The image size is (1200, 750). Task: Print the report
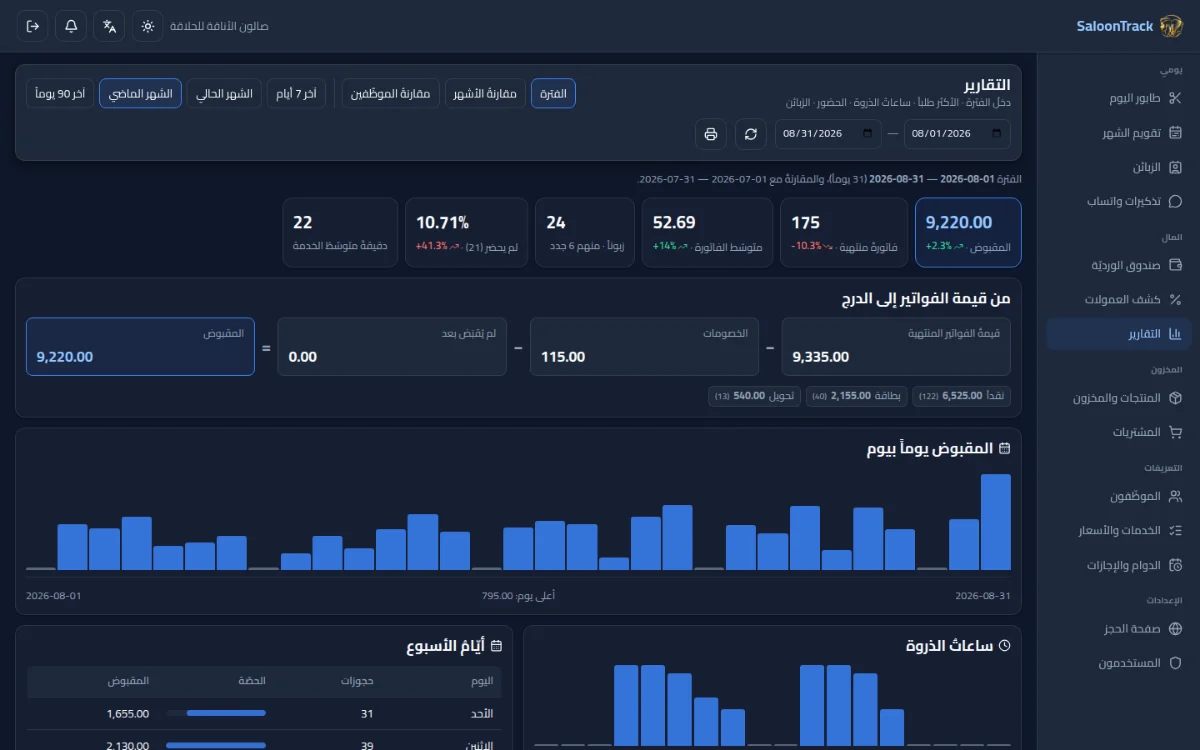coord(711,133)
